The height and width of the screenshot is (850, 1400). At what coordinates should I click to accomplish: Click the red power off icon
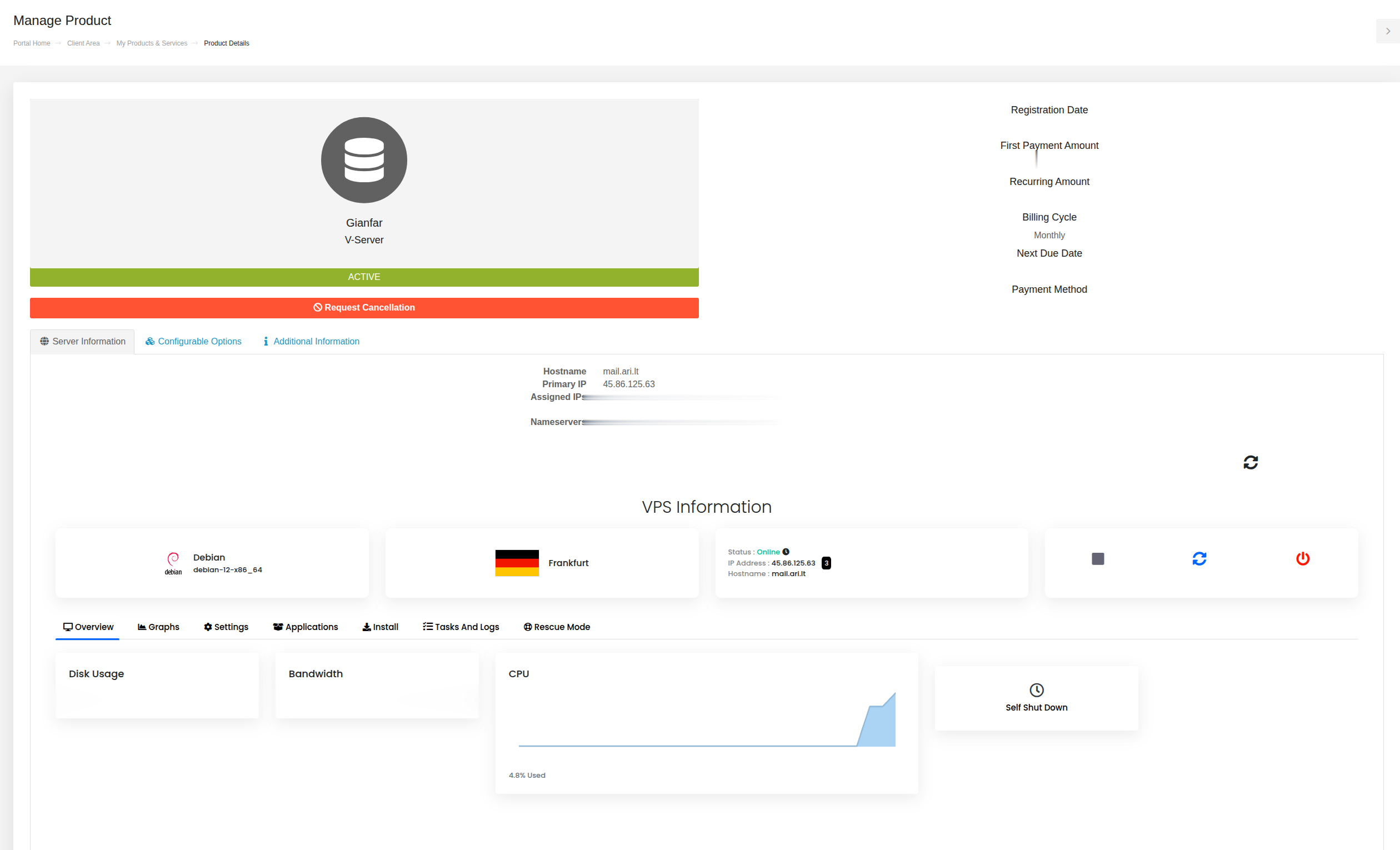click(x=1303, y=558)
